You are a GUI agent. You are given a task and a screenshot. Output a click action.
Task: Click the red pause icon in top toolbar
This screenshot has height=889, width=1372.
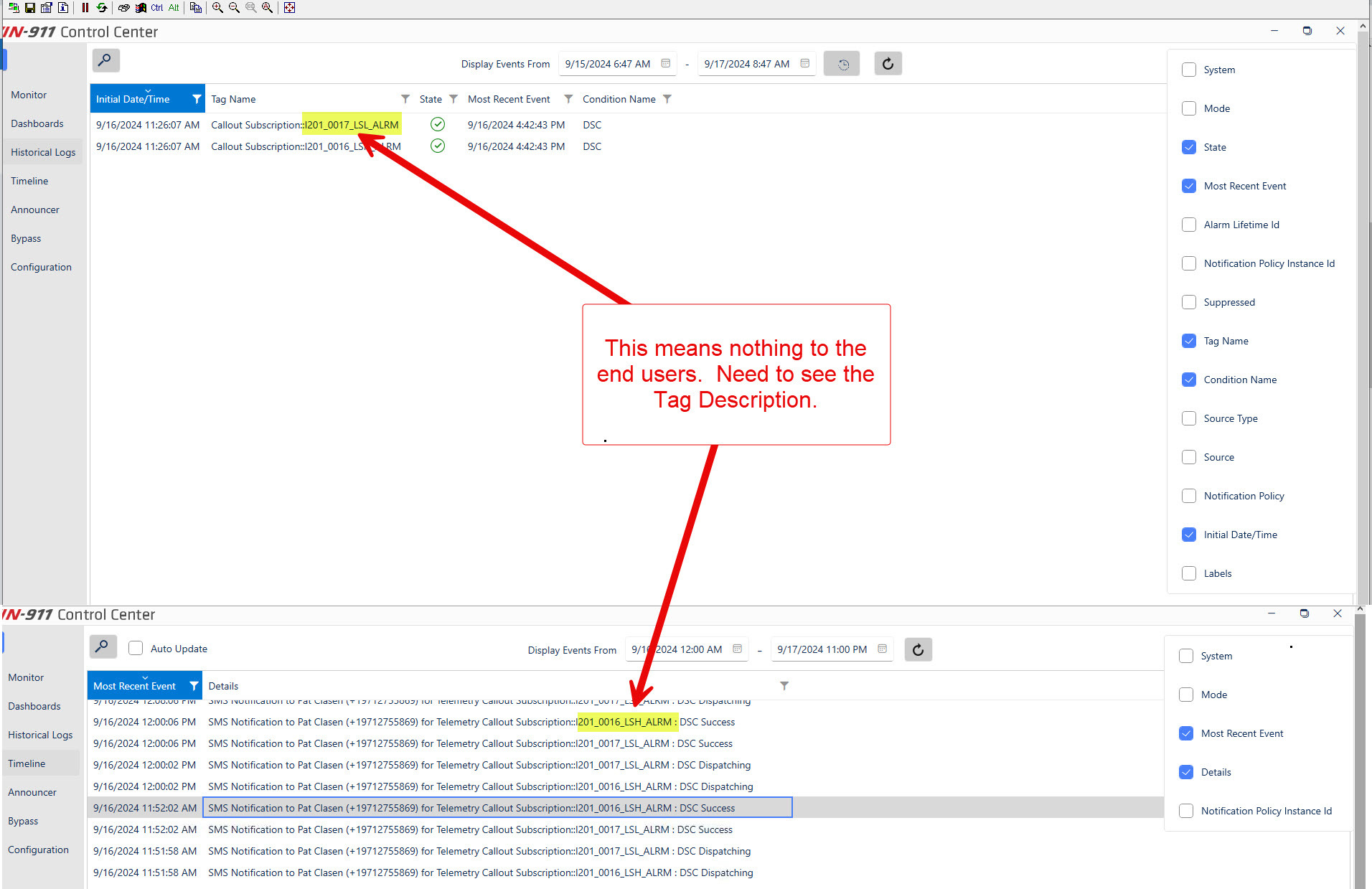point(85,8)
